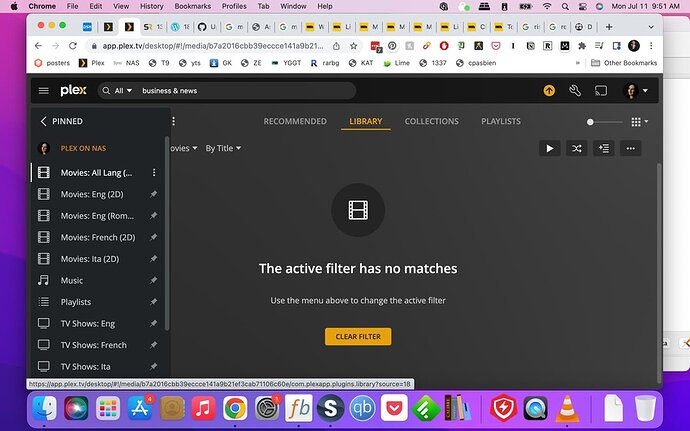Open the Music app from the Dock
The height and width of the screenshot is (431, 690).
pyautogui.click(x=203, y=408)
